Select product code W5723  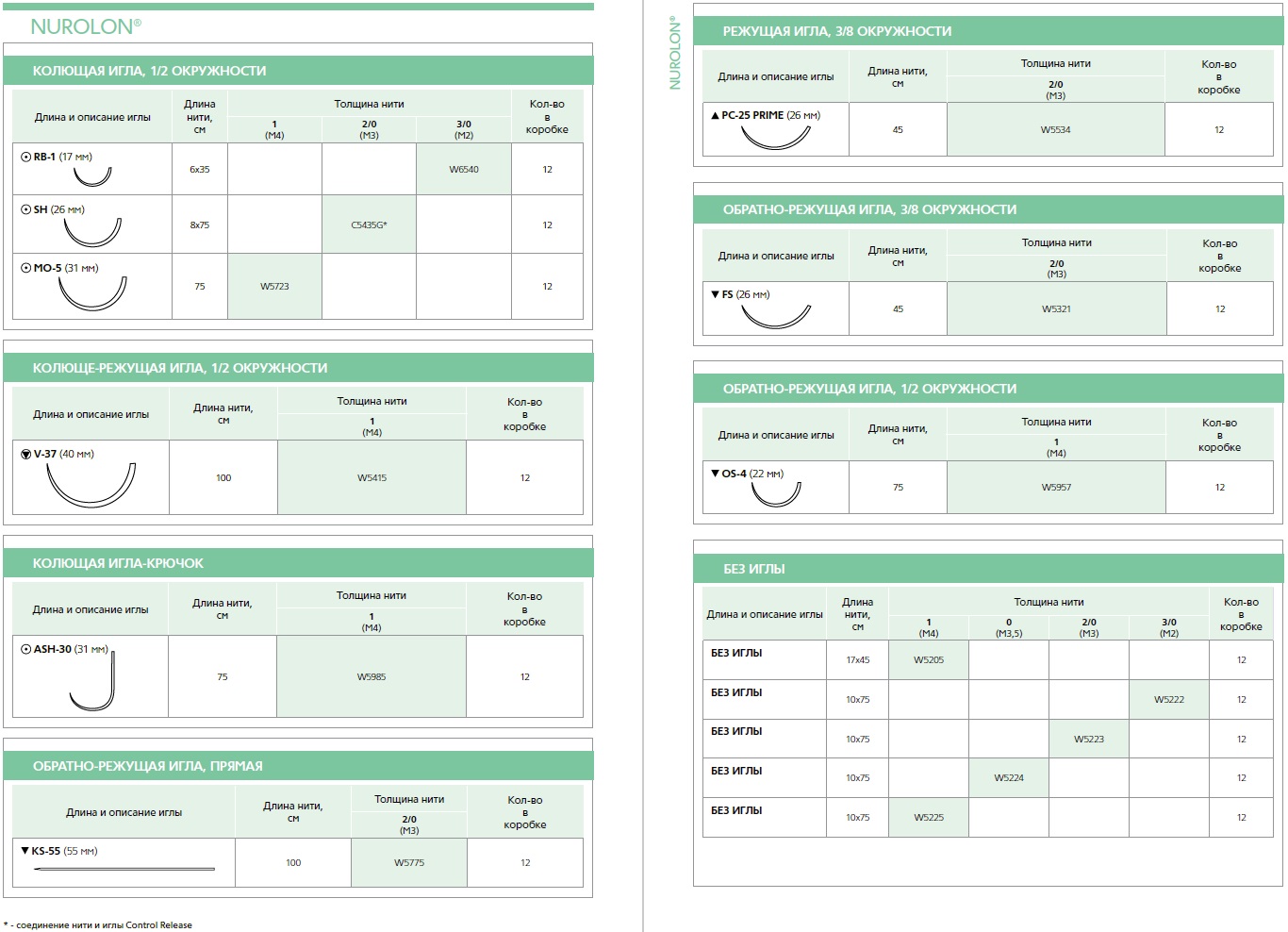(274, 286)
